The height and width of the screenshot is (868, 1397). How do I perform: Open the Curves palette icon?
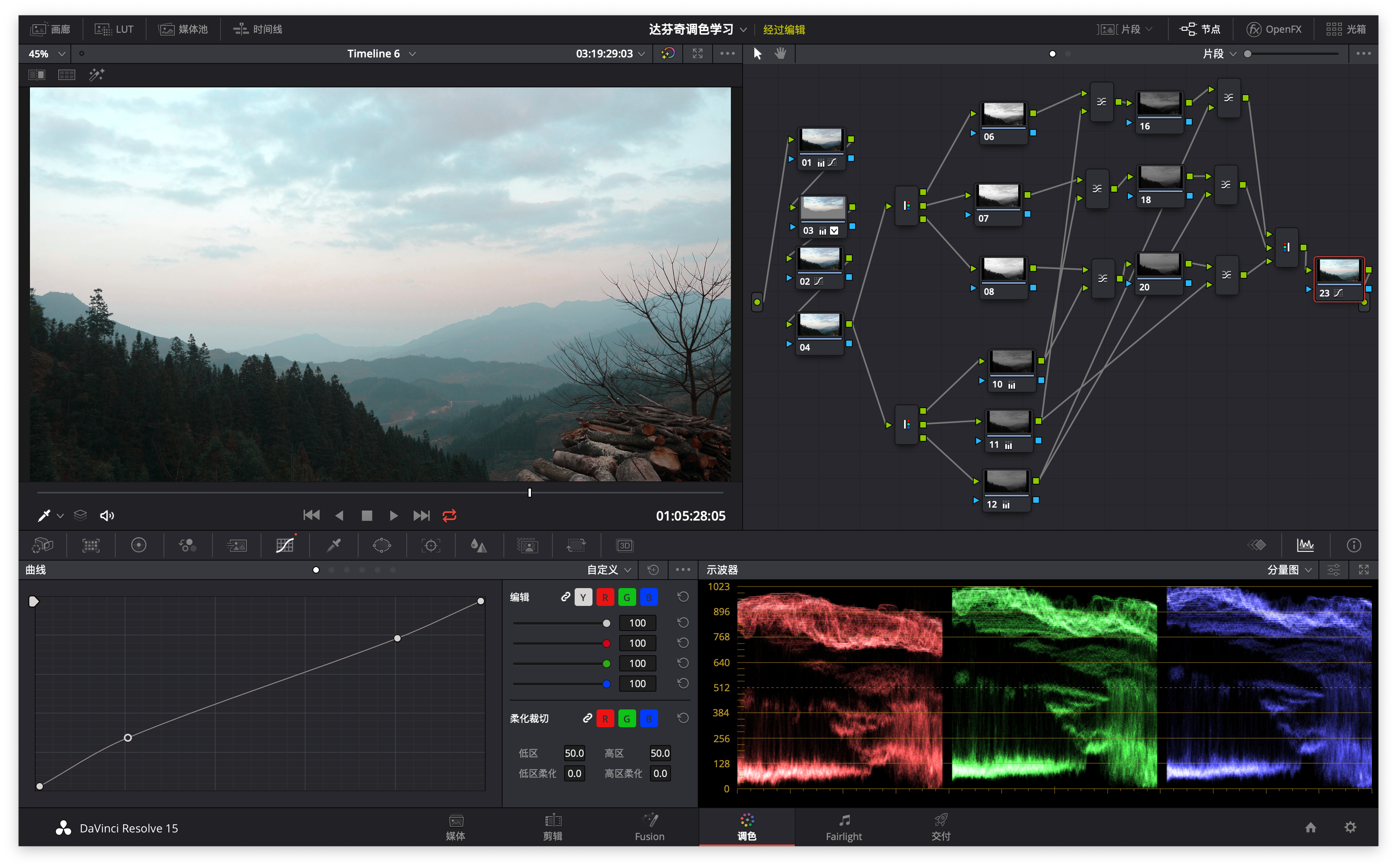285,545
